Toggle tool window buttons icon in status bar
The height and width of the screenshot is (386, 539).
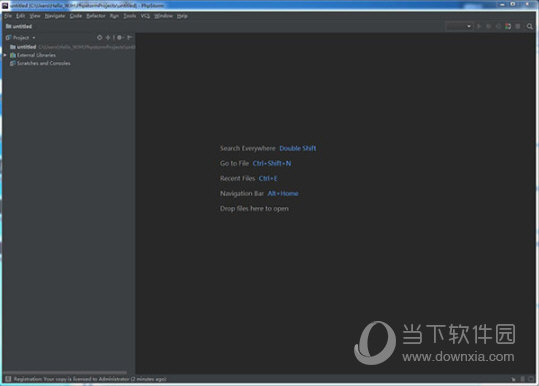click(x=8, y=379)
